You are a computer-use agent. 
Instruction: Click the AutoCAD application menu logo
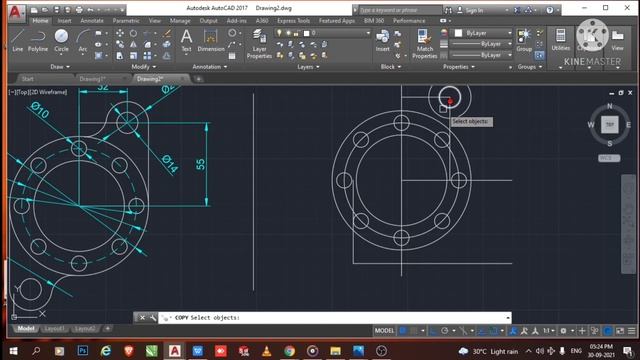[x=15, y=12]
